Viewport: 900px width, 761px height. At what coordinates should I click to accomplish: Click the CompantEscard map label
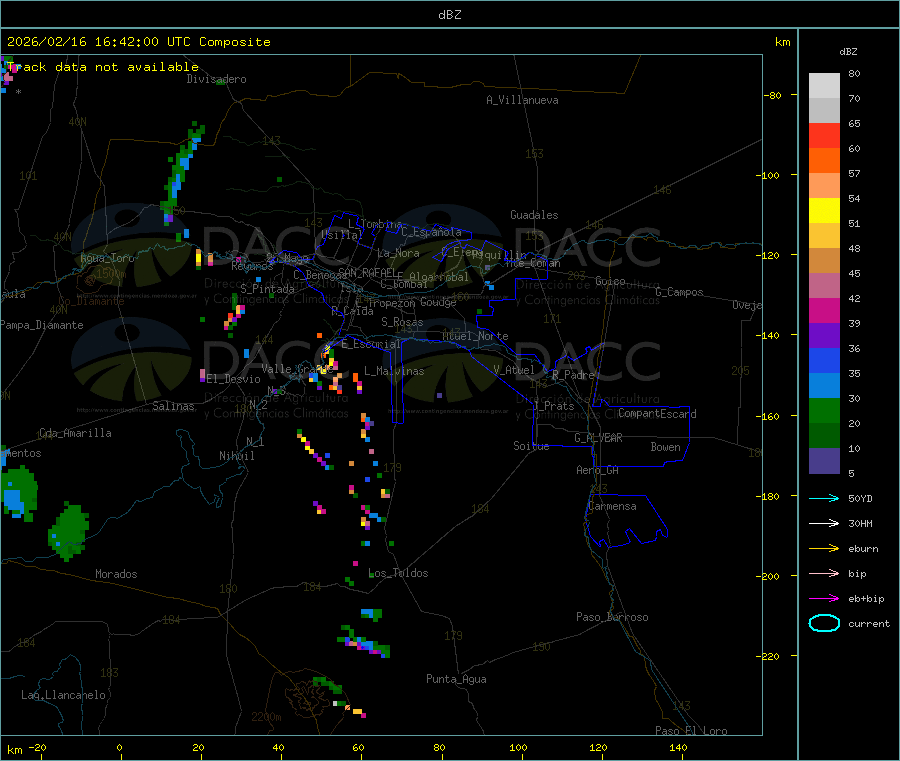657,413
